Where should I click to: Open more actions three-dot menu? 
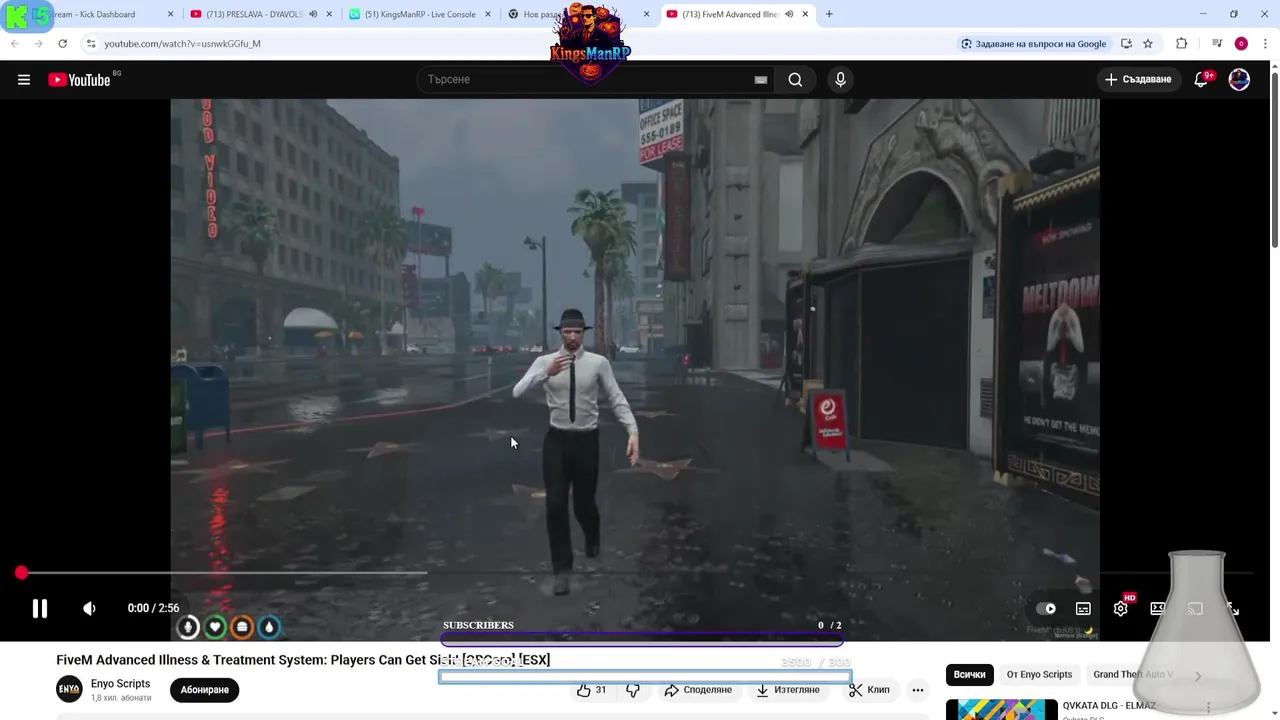(x=918, y=690)
